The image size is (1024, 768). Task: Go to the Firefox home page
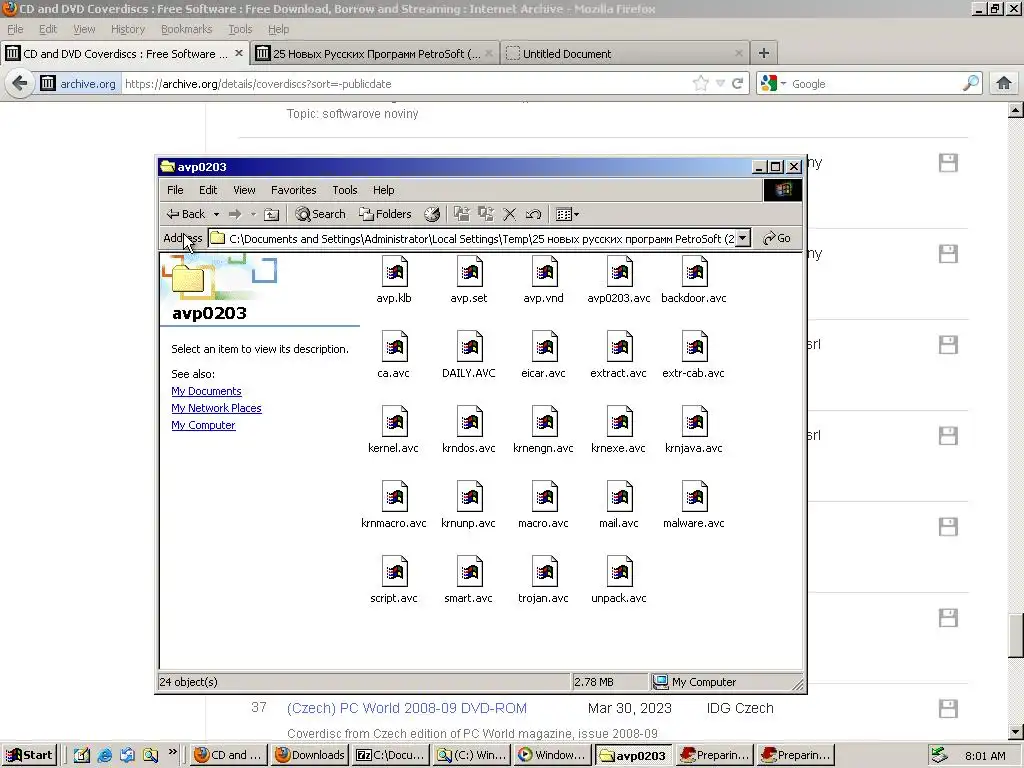point(1004,84)
